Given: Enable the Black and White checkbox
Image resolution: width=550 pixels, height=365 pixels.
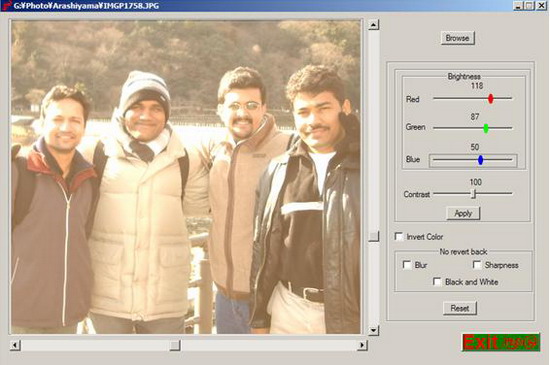Looking at the screenshot, I should 437,282.
